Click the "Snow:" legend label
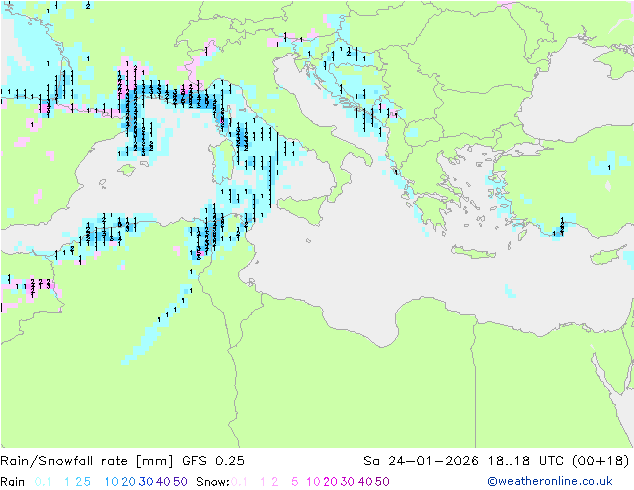The image size is (634, 490). (x=213, y=482)
